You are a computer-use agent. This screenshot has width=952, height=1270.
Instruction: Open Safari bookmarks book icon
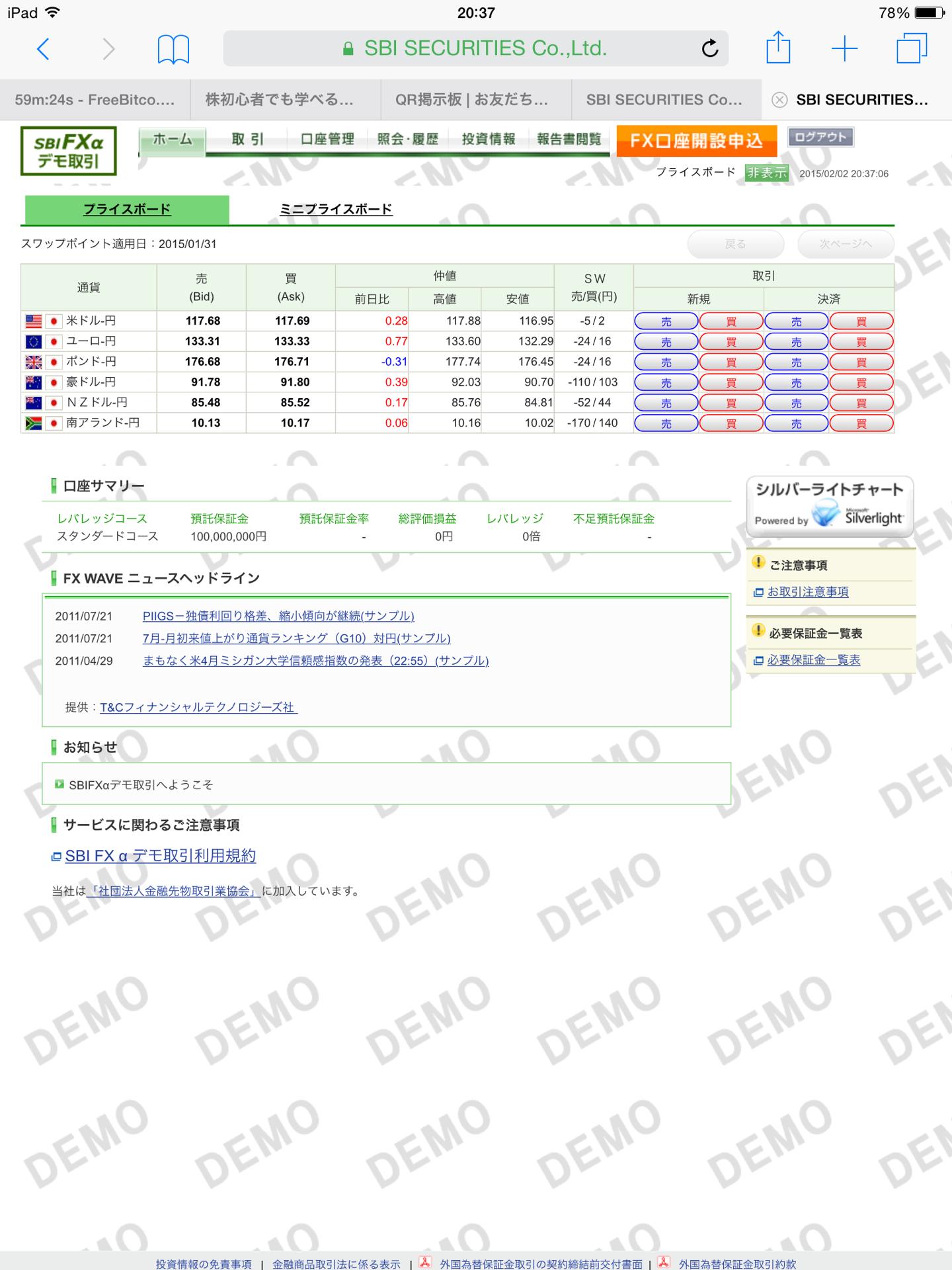pos(173,49)
